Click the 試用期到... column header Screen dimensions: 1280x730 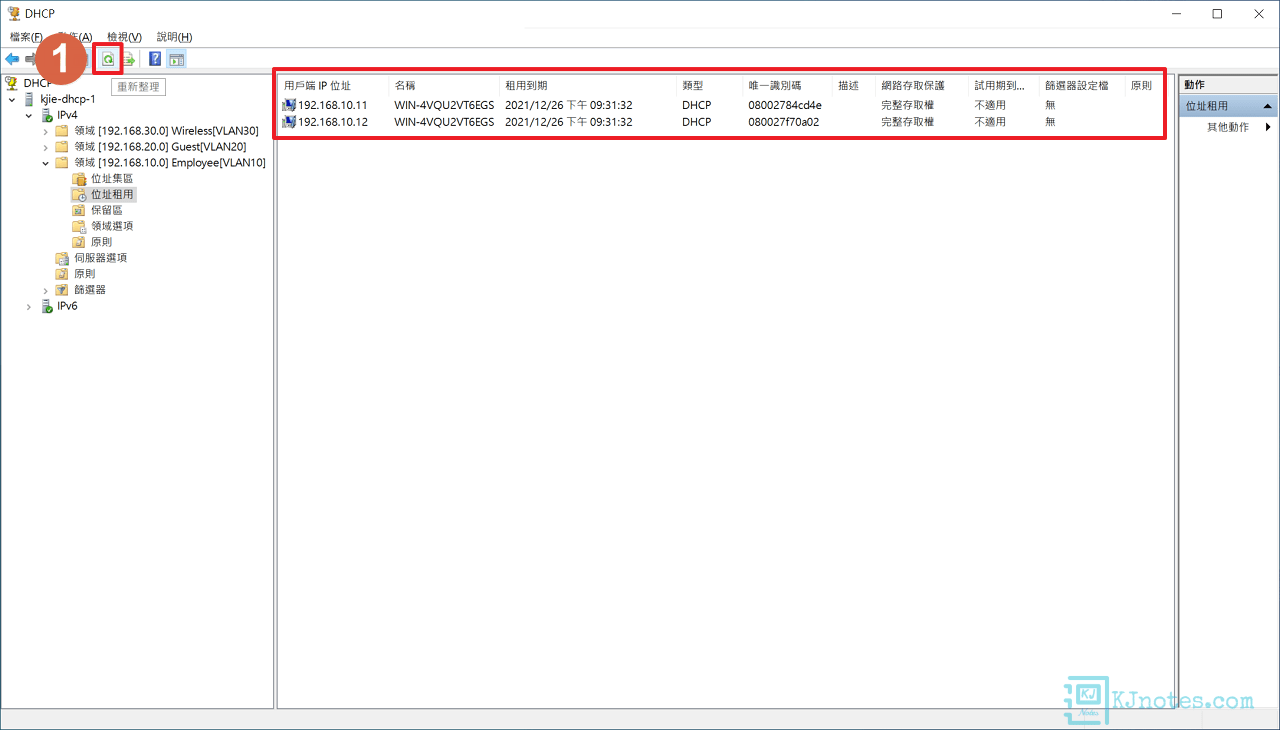click(x=1004, y=86)
